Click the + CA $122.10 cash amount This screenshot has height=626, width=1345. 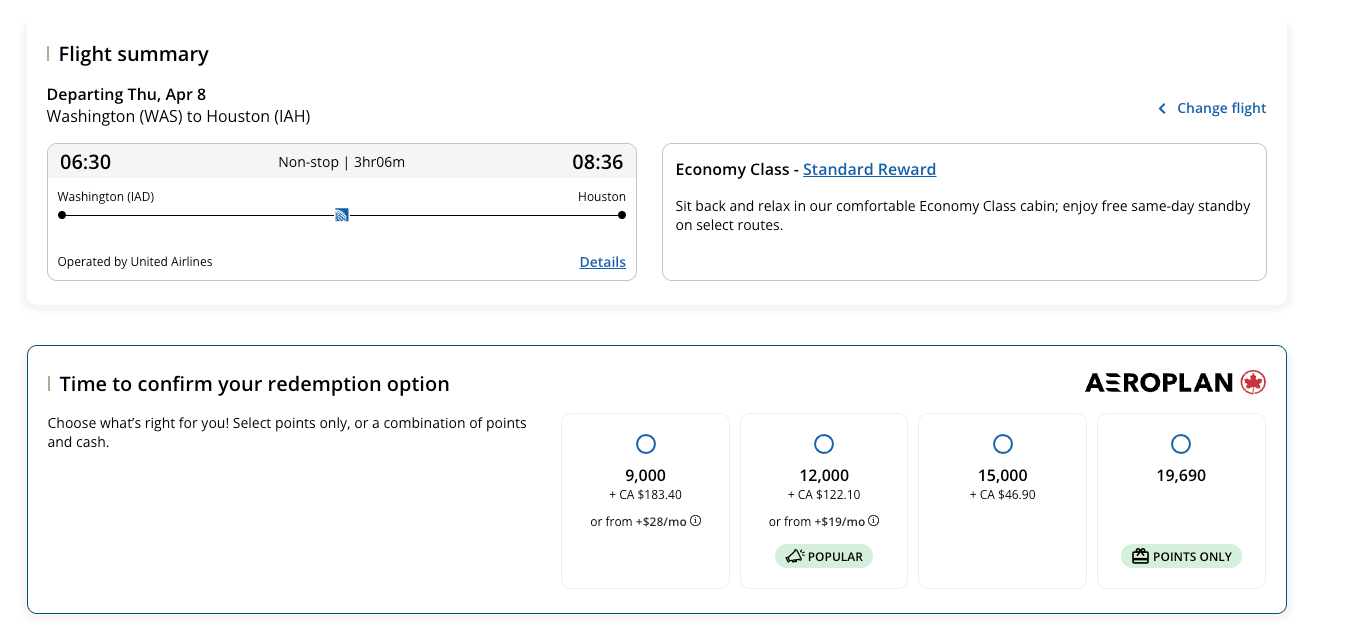click(x=823, y=495)
